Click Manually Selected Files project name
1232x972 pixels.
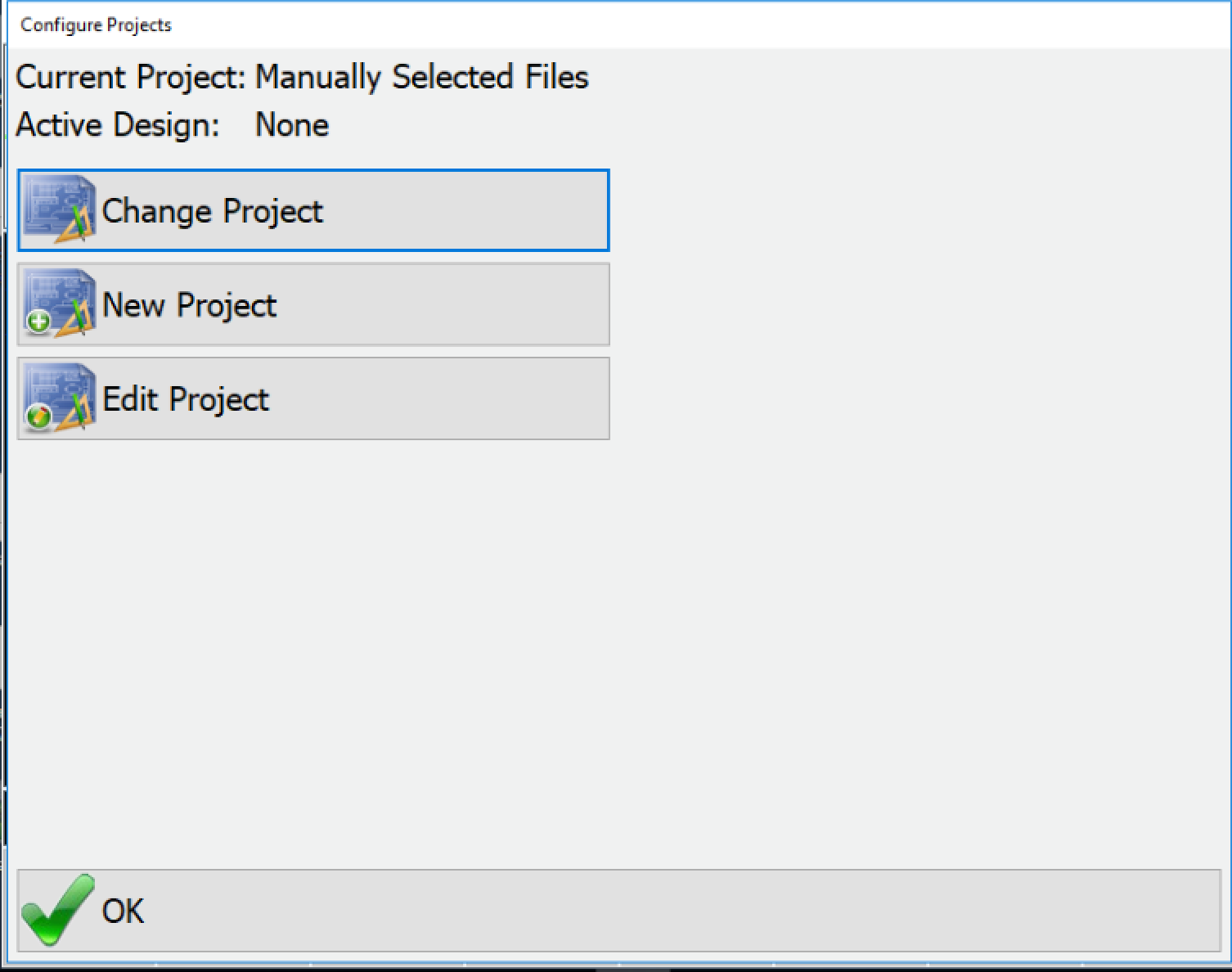click(x=421, y=77)
